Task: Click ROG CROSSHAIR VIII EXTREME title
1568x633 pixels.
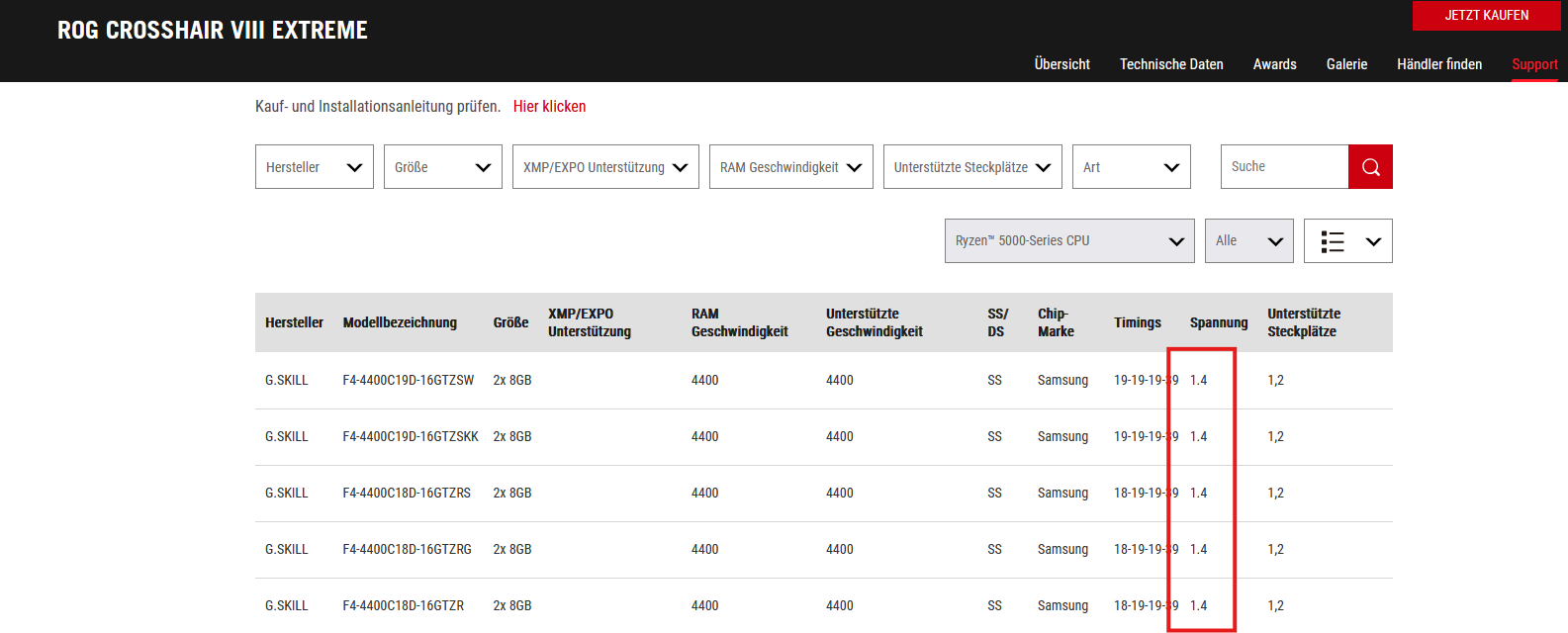Action: [213, 30]
